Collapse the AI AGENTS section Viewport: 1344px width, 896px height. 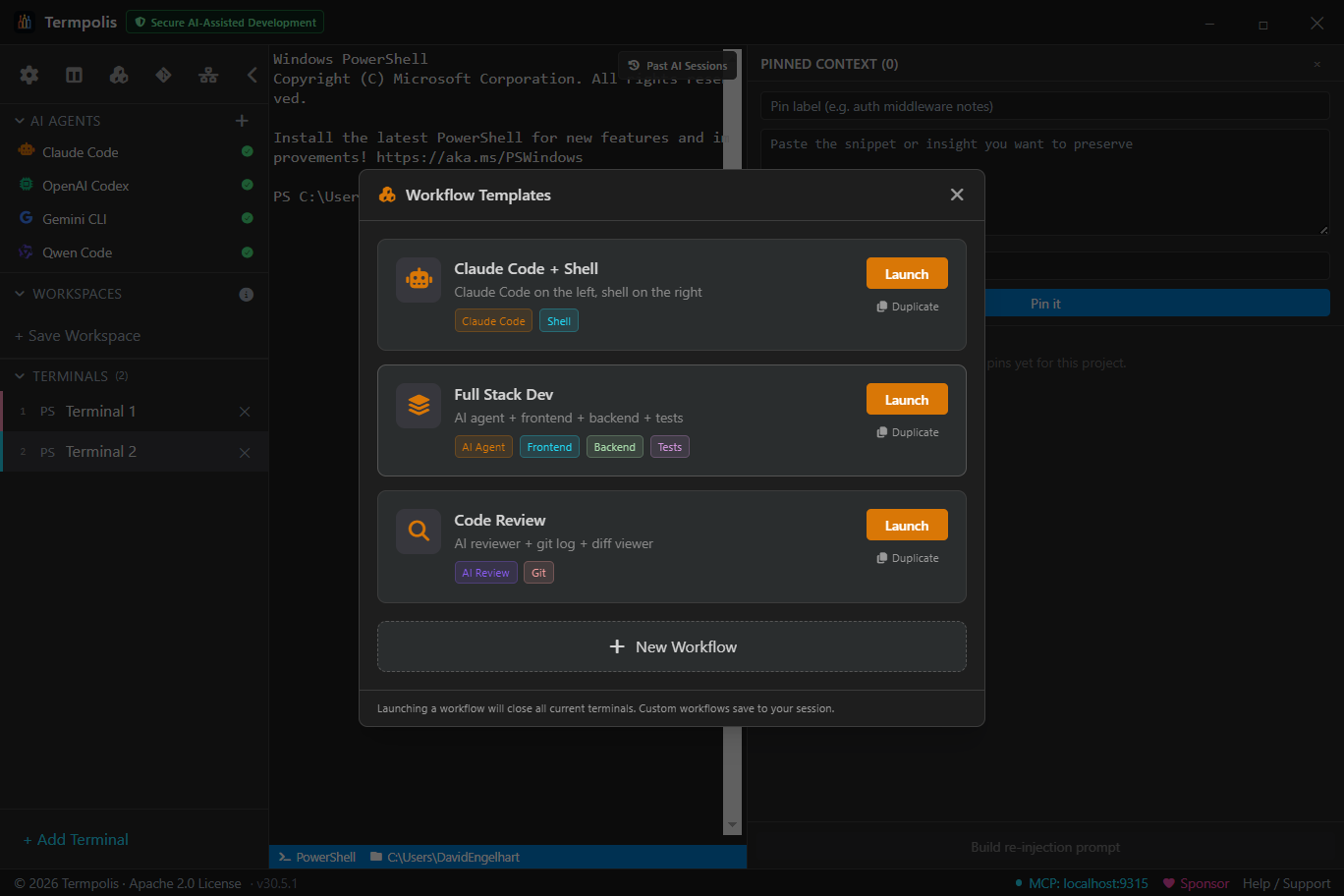click(x=20, y=121)
